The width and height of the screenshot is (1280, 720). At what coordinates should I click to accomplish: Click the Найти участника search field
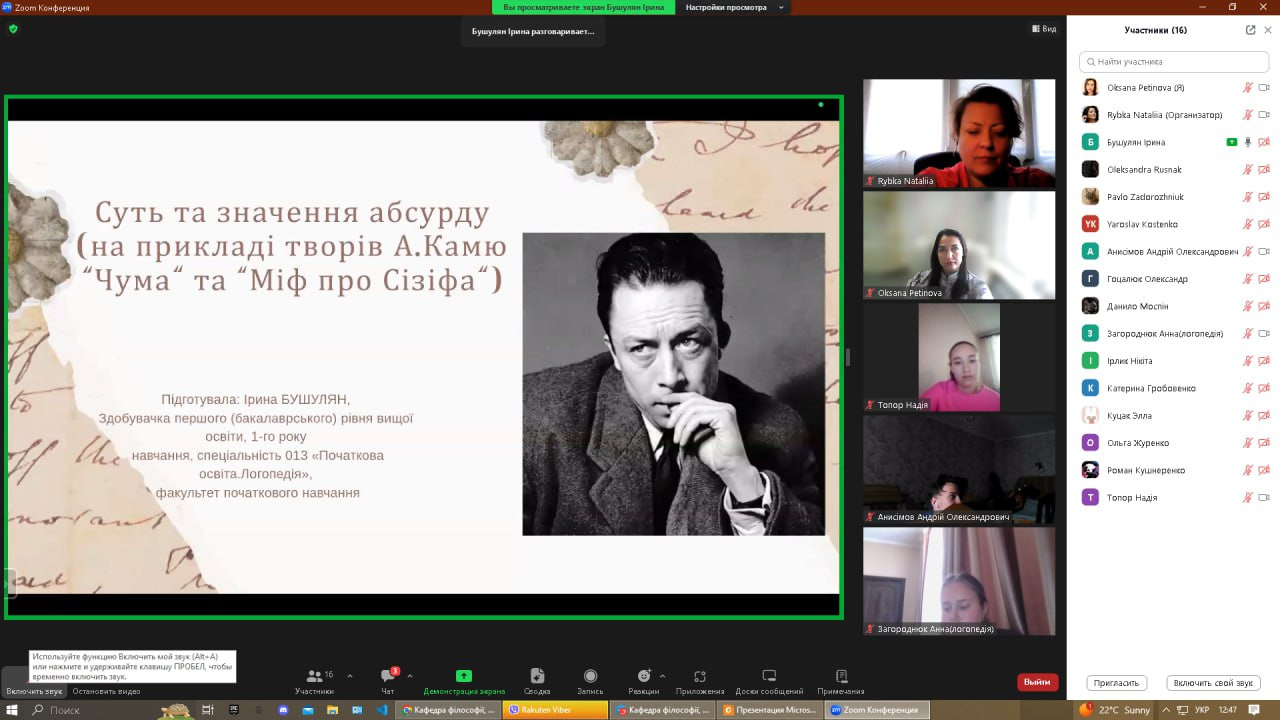point(1173,62)
